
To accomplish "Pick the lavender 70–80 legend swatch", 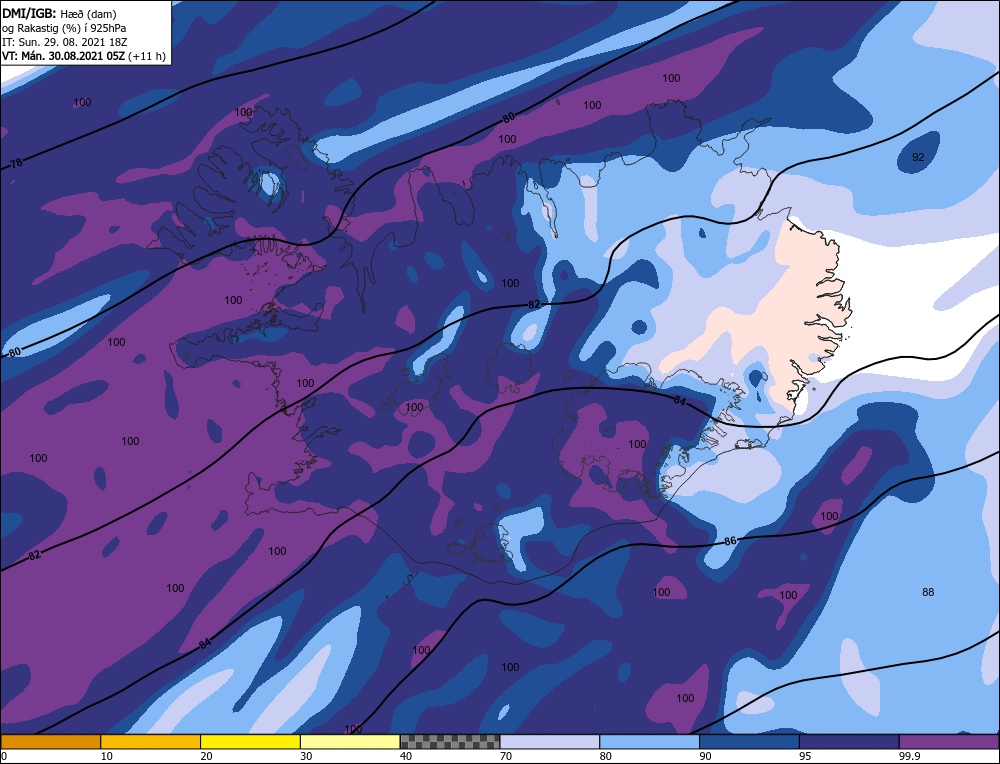I will pos(550,741).
